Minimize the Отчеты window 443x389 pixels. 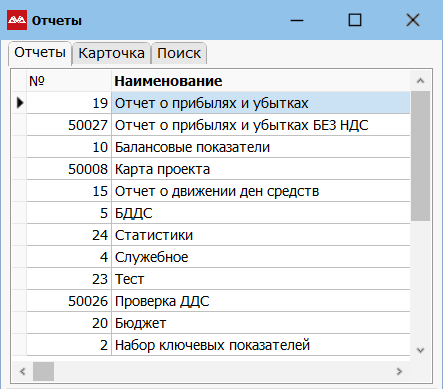pos(297,20)
